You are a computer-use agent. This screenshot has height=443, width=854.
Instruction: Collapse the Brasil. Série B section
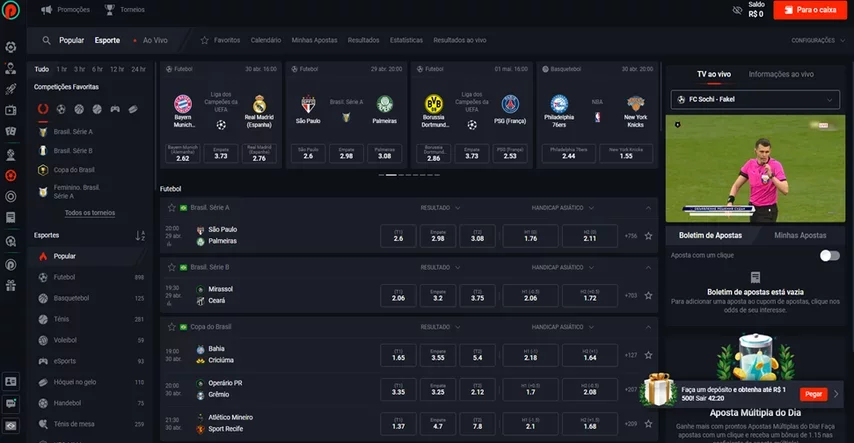coord(648,268)
